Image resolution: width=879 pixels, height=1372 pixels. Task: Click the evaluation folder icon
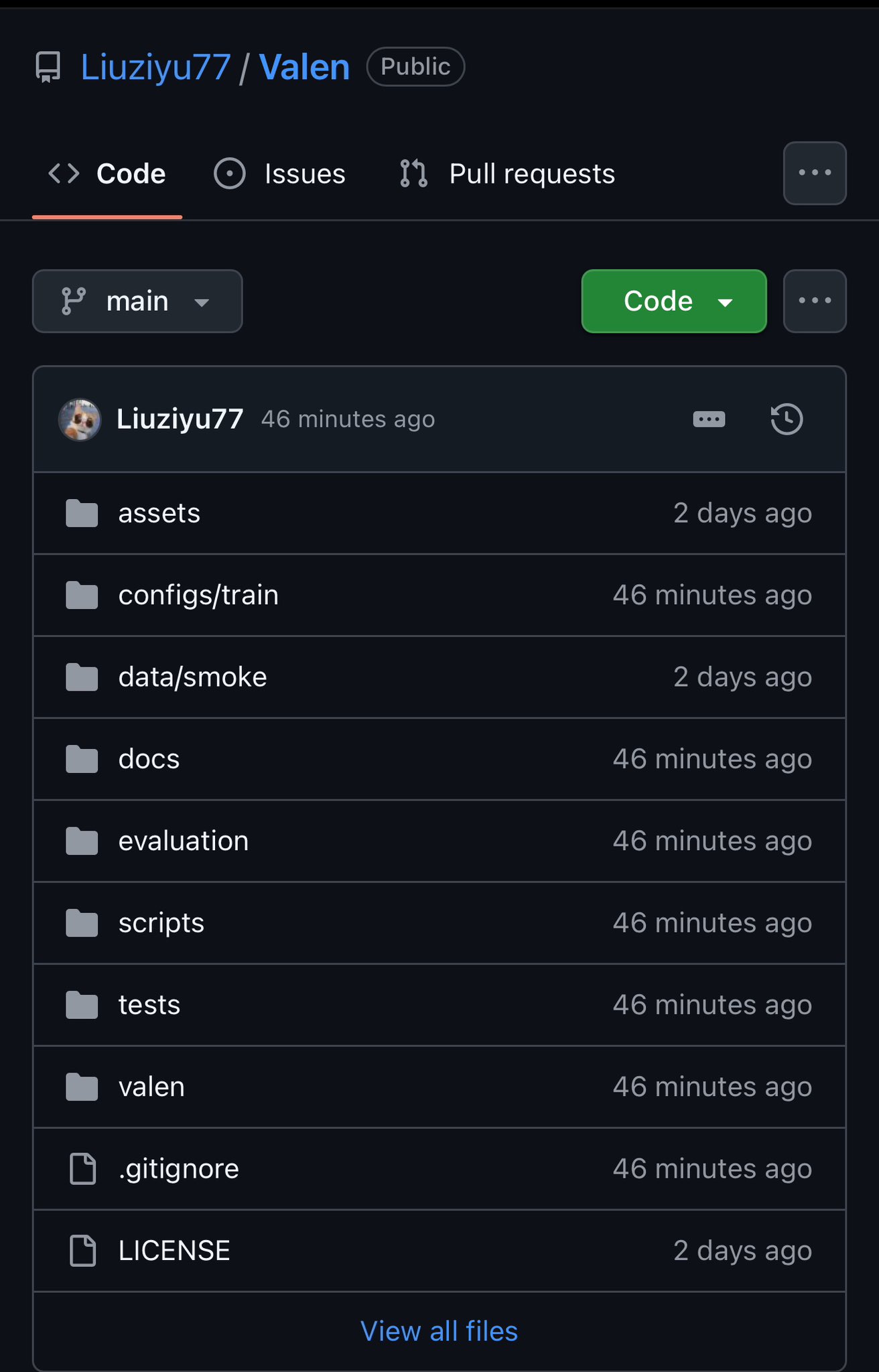coord(82,841)
